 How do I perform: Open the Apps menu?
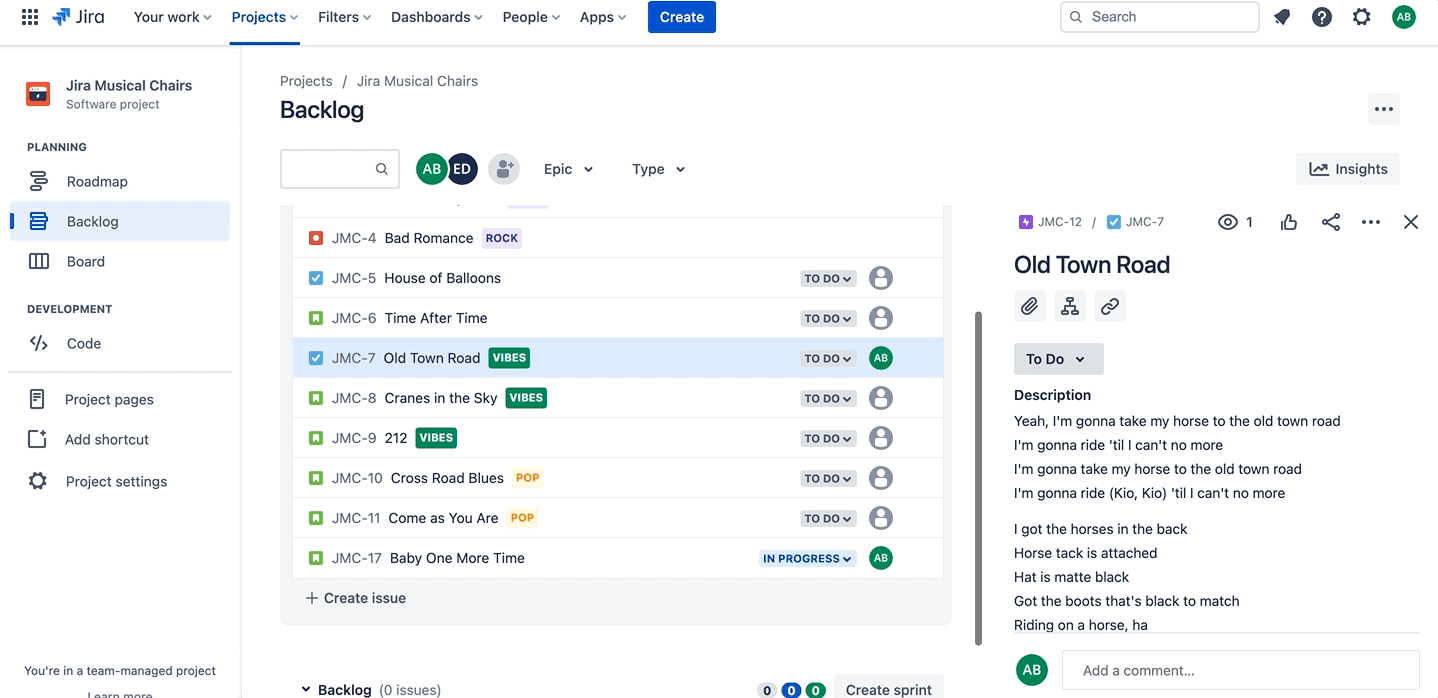pos(603,17)
